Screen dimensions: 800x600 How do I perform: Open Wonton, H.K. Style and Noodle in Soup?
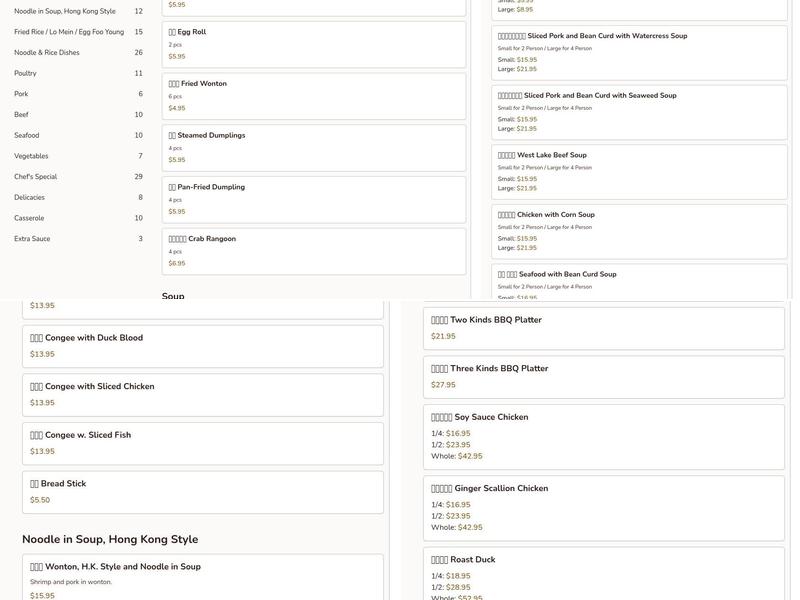pos(203,577)
